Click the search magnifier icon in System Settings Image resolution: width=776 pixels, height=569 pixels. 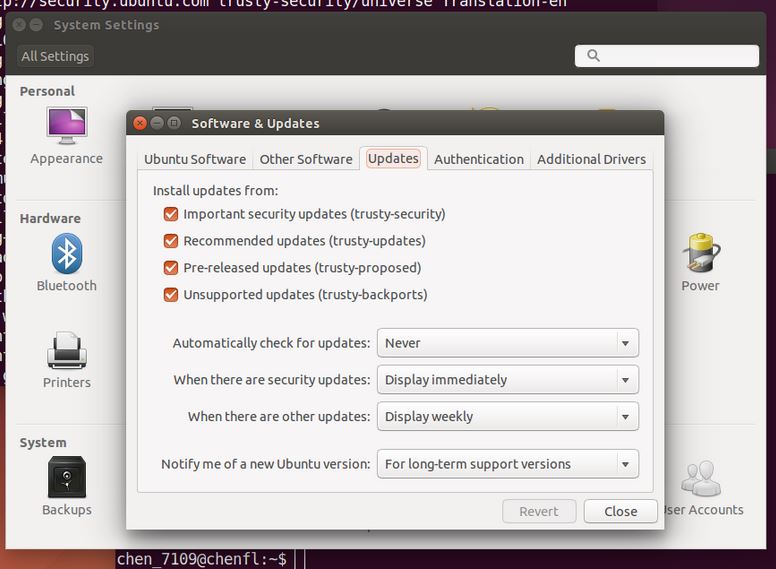pyautogui.click(x=593, y=55)
